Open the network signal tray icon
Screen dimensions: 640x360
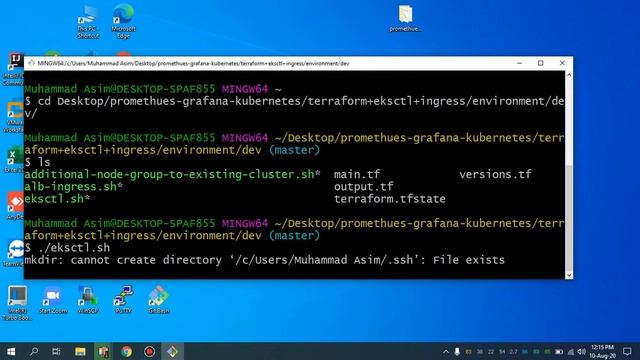click(x=571, y=351)
